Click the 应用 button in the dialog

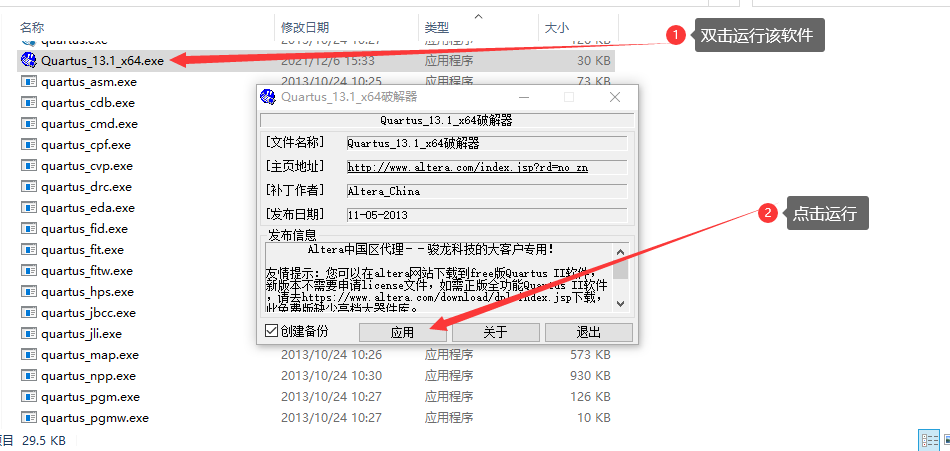click(402, 332)
